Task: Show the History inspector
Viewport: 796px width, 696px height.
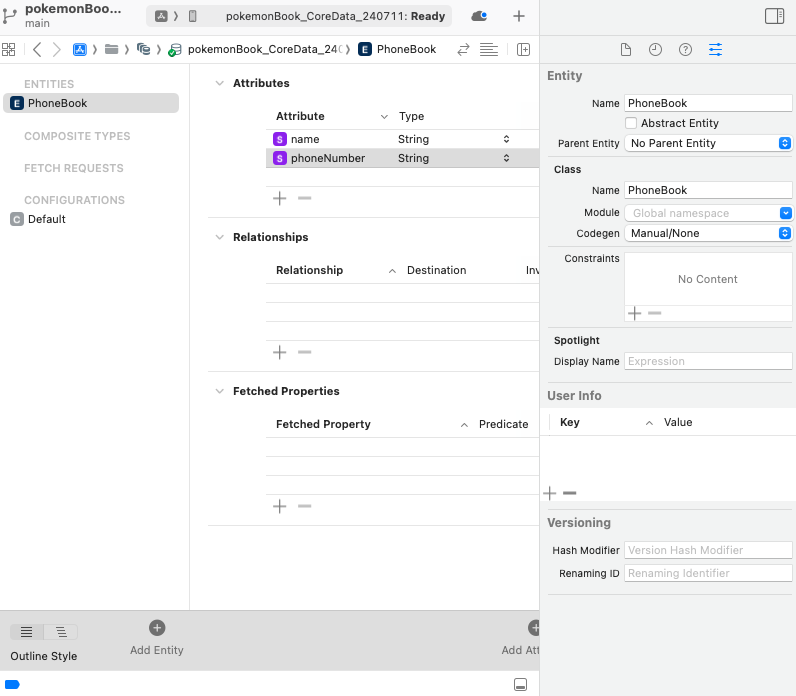Action: tap(655, 49)
